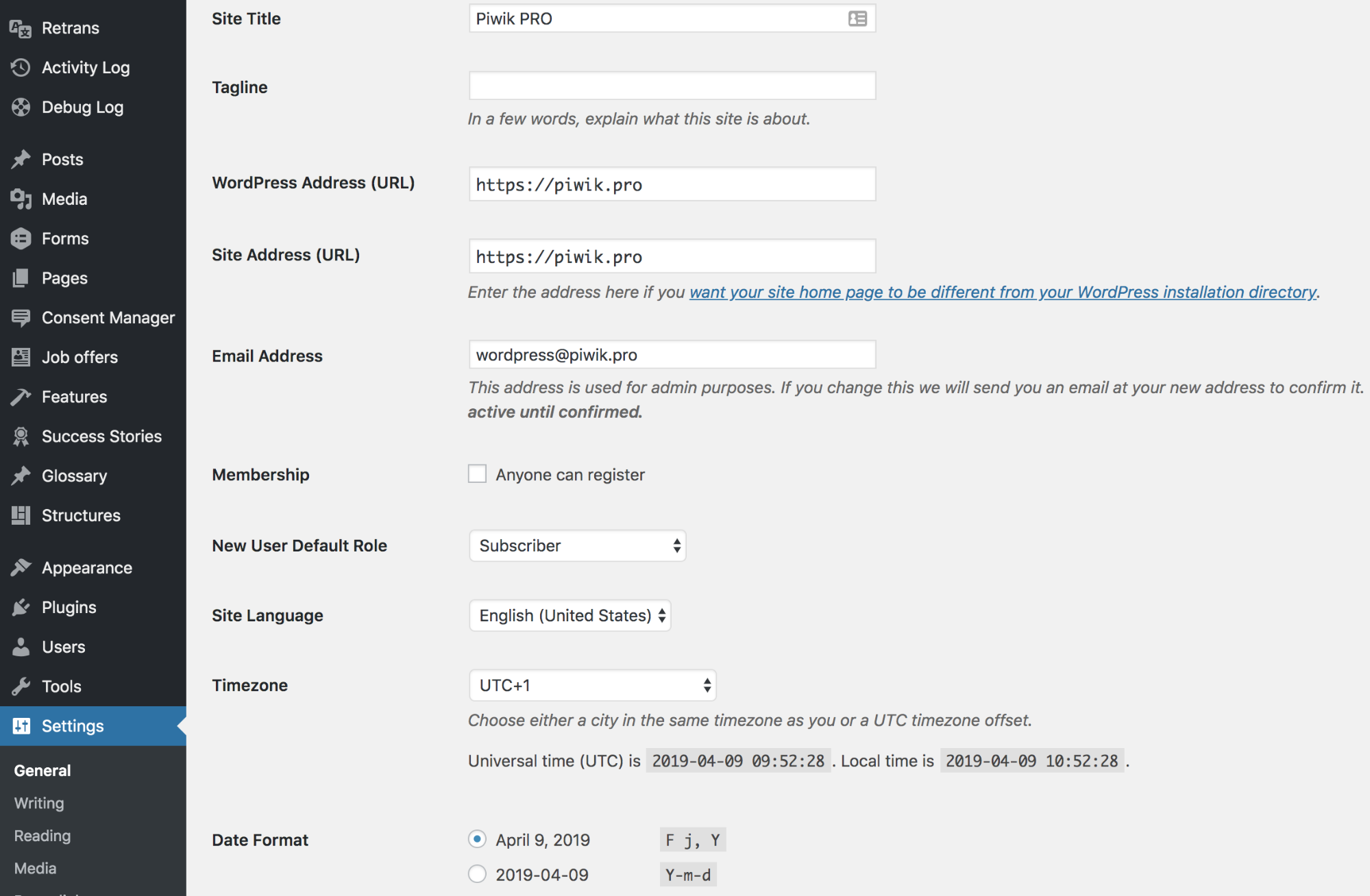Click into the Tagline text field
The width and height of the screenshot is (1370, 896).
(672, 86)
